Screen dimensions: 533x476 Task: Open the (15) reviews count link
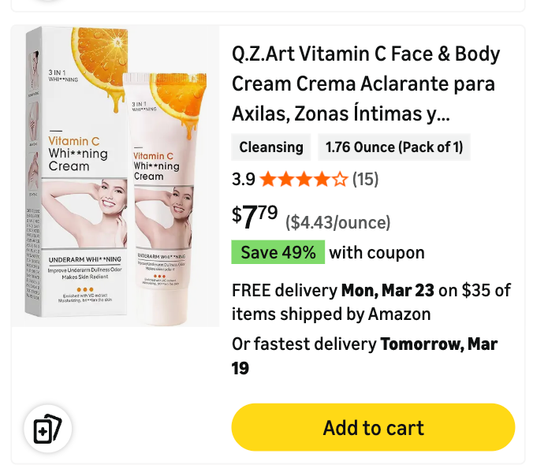tap(365, 179)
